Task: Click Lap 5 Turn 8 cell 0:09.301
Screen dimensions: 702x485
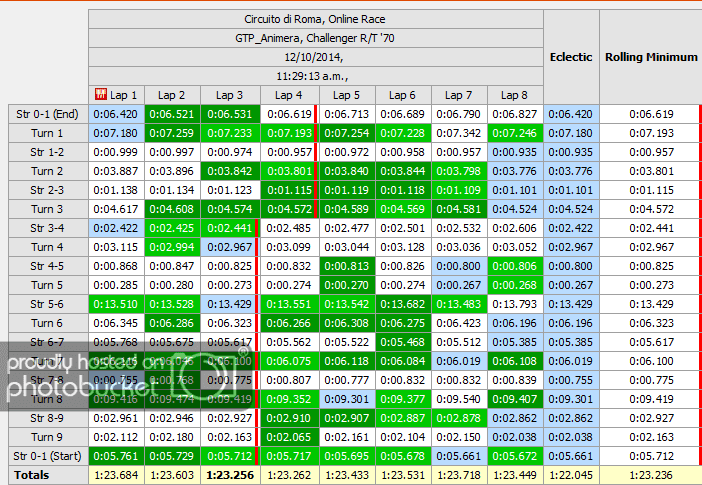Action: click(347, 399)
